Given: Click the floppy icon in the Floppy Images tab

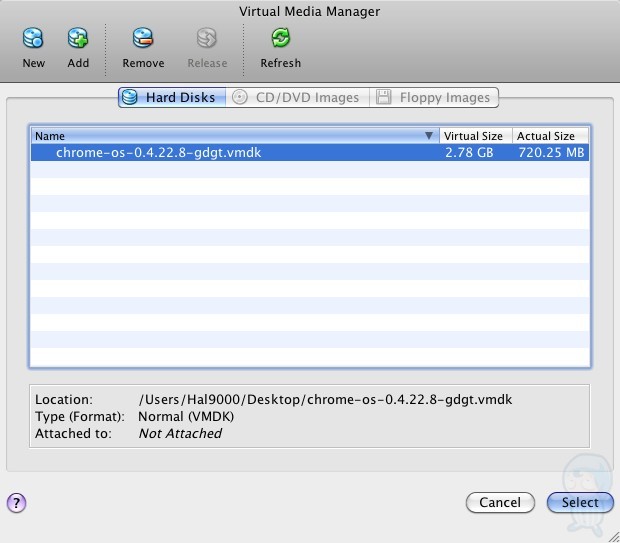Looking at the screenshot, I should pyautogui.click(x=384, y=98).
